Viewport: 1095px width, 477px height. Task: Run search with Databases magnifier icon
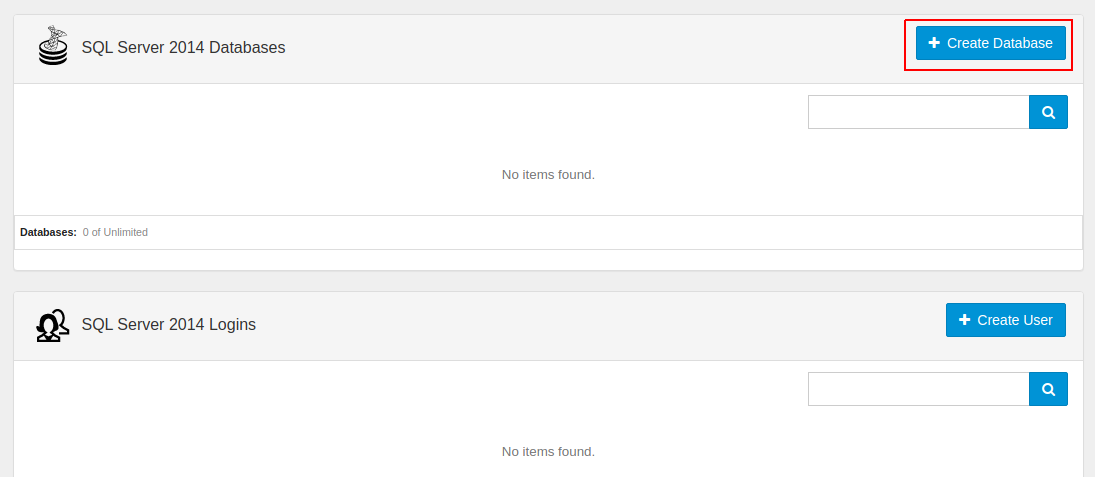click(1048, 112)
